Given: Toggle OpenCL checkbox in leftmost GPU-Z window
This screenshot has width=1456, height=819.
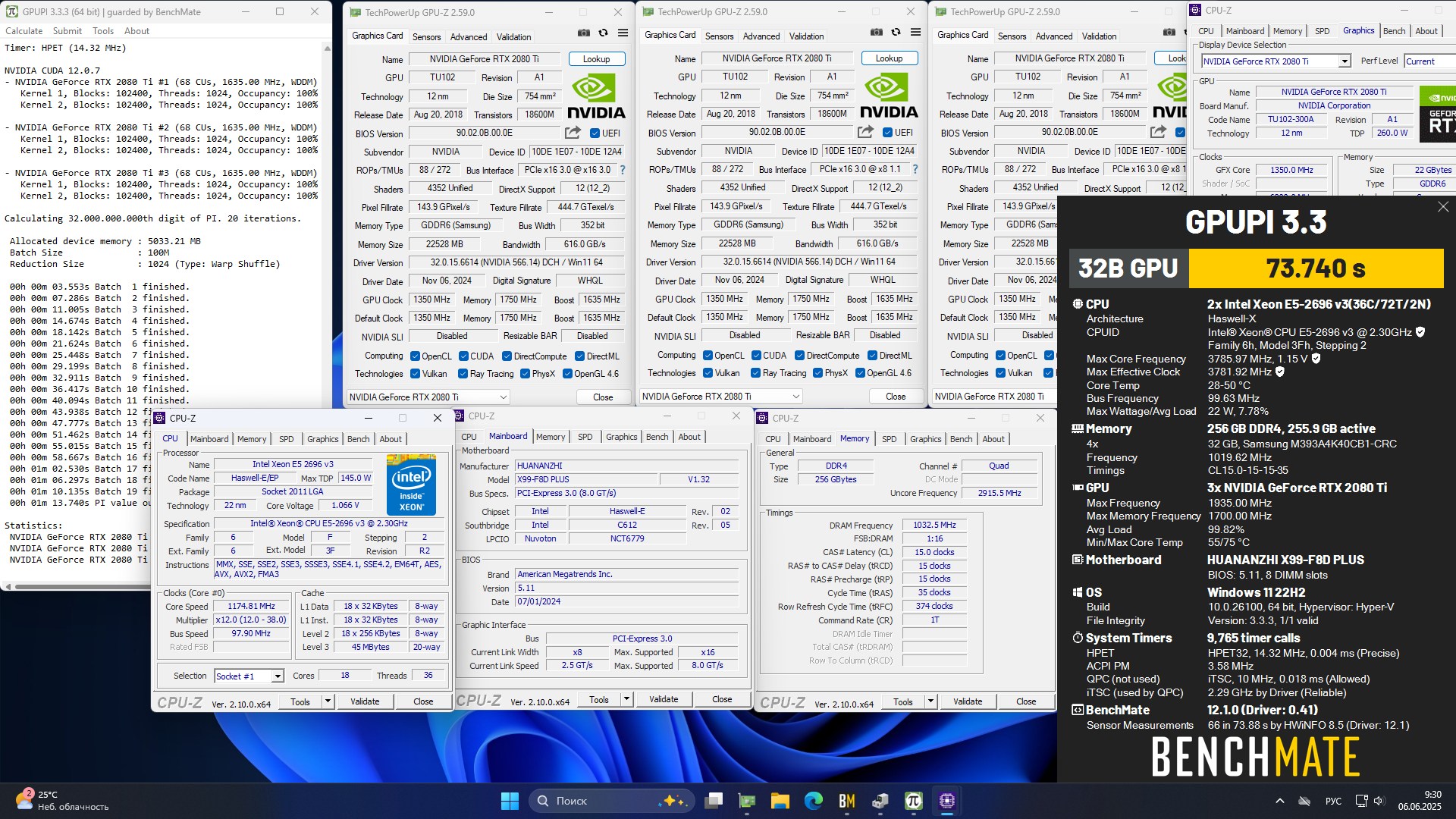Looking at the screenshot, I should click(415, 356).
